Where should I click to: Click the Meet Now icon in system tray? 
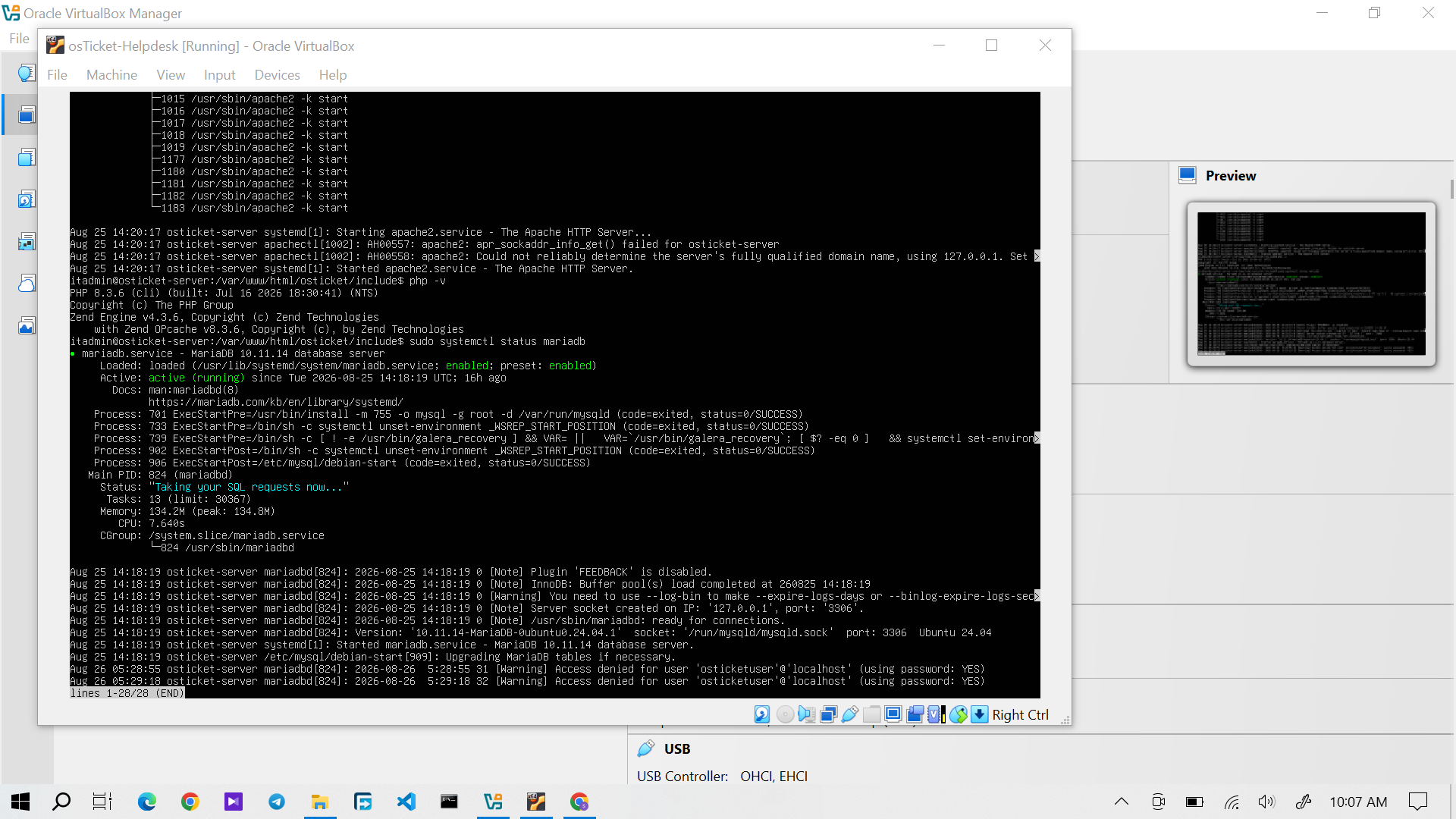click(x=1158, y=802)
